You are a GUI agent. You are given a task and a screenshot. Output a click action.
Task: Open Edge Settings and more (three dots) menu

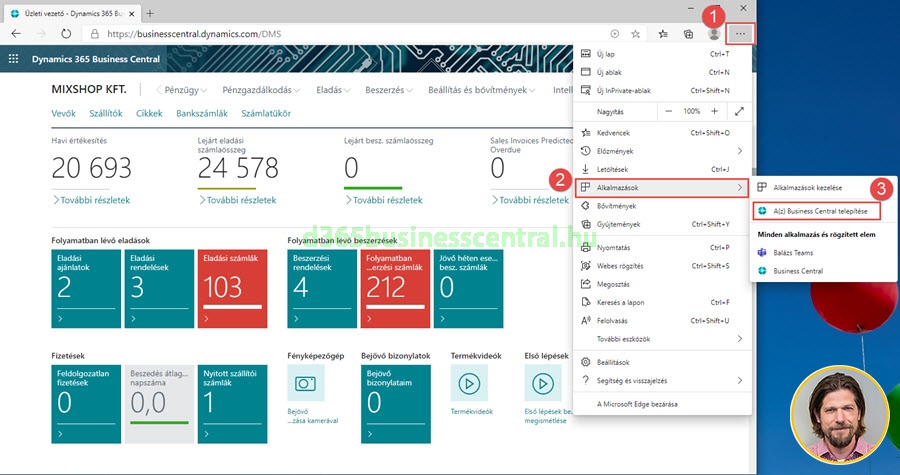(741, 33)
